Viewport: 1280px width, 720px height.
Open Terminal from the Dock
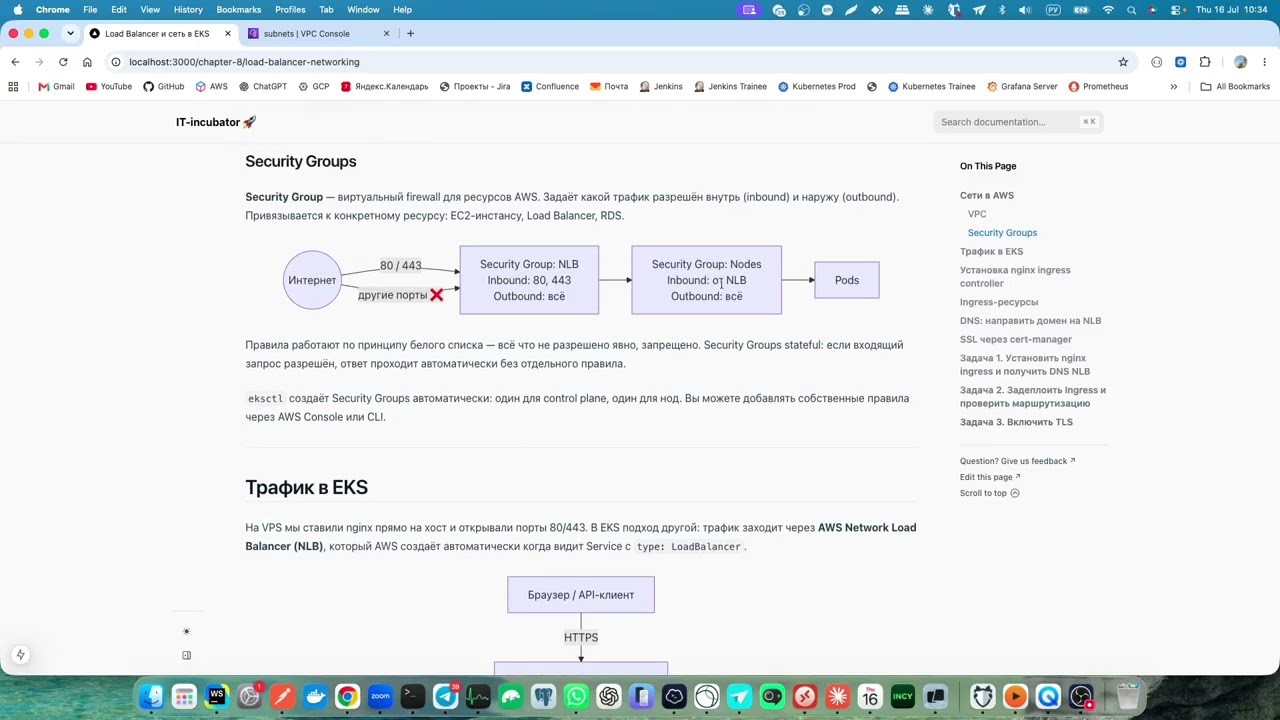click(413, 696)
